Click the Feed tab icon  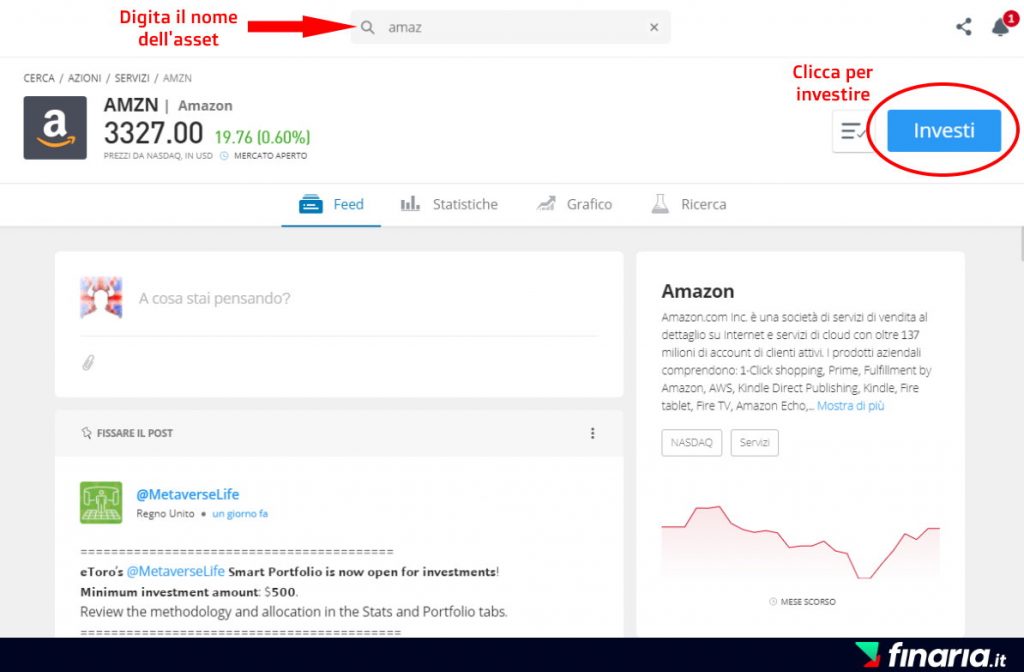pos(311,204)
